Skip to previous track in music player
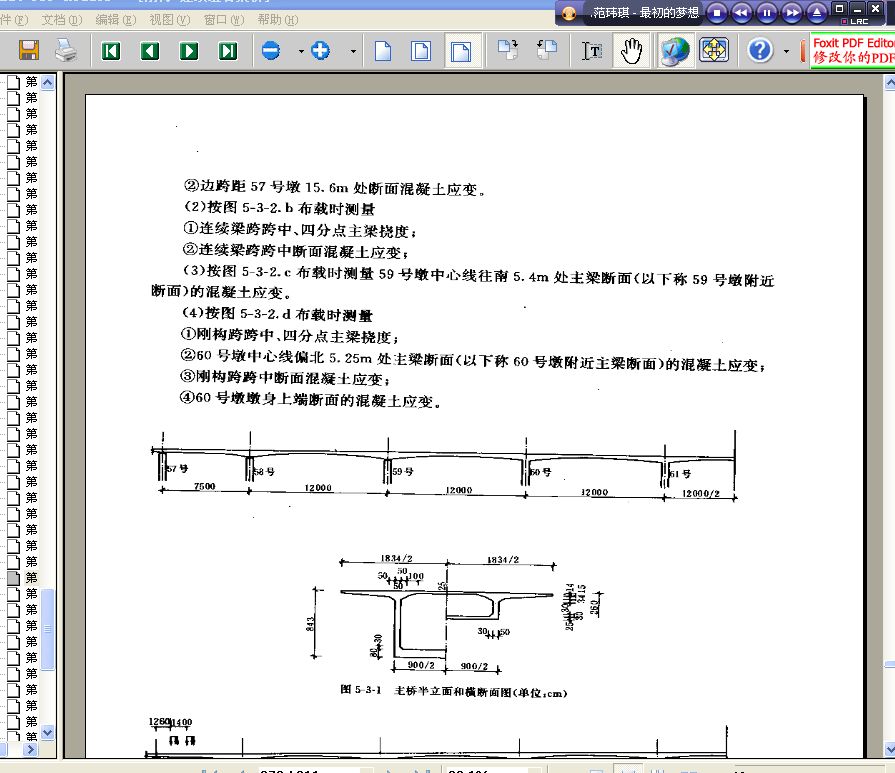This screenshot has height=773, width=895. [x=741, y=13]
